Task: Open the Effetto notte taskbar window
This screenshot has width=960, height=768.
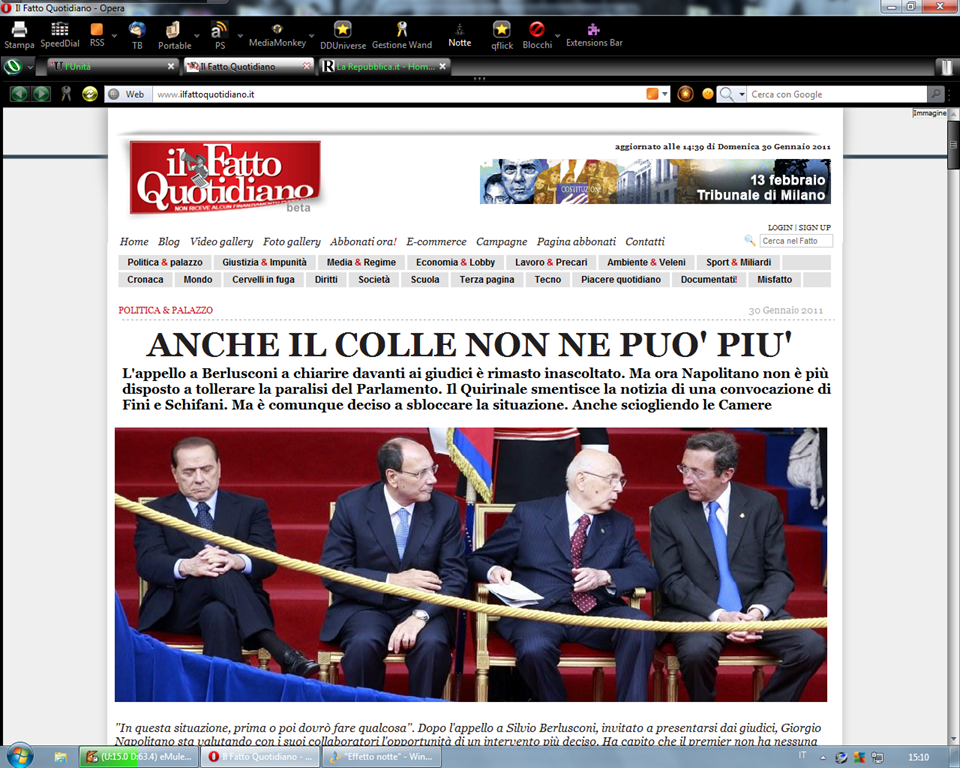Action: (x=383, y=757)
